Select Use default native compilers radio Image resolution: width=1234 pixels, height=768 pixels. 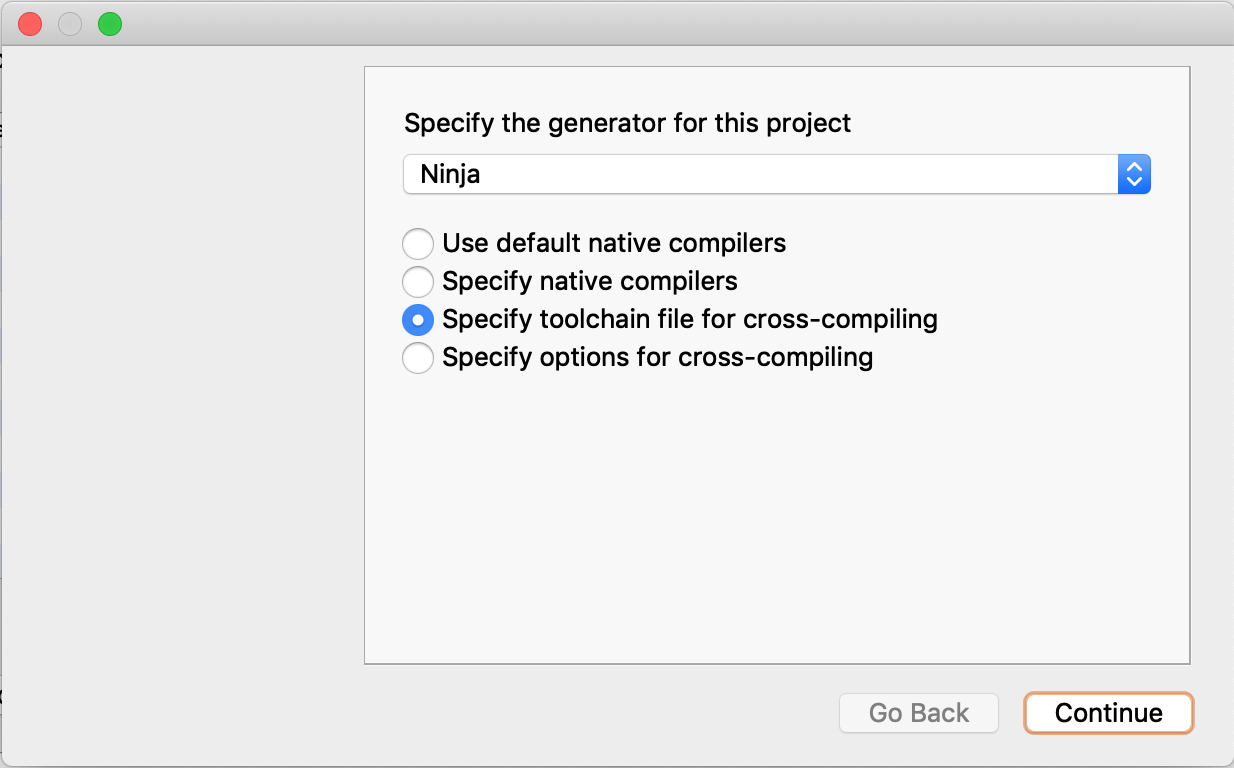click(418, 243)
